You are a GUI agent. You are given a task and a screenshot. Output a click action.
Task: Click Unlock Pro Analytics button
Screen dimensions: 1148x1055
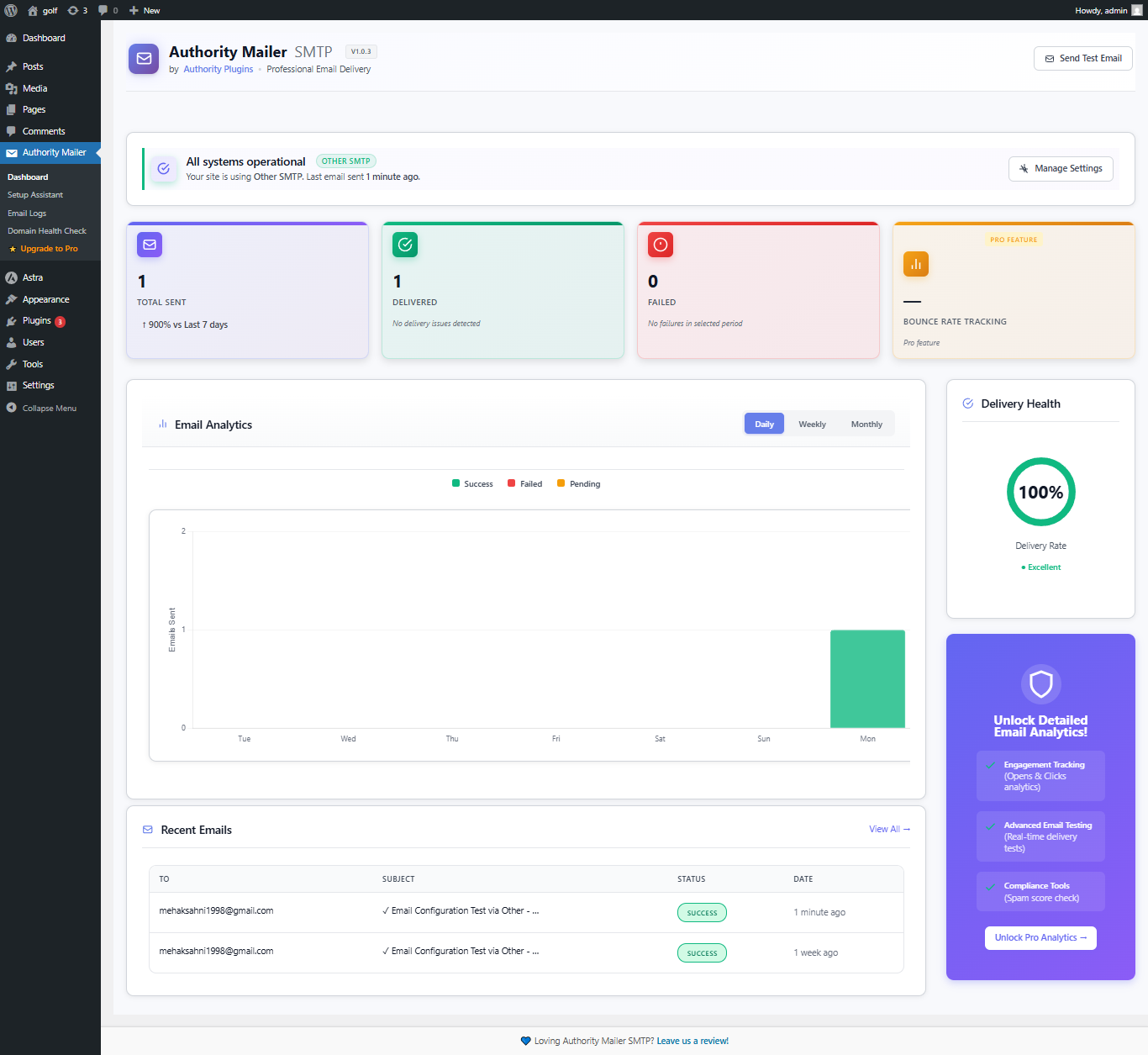1040,937
